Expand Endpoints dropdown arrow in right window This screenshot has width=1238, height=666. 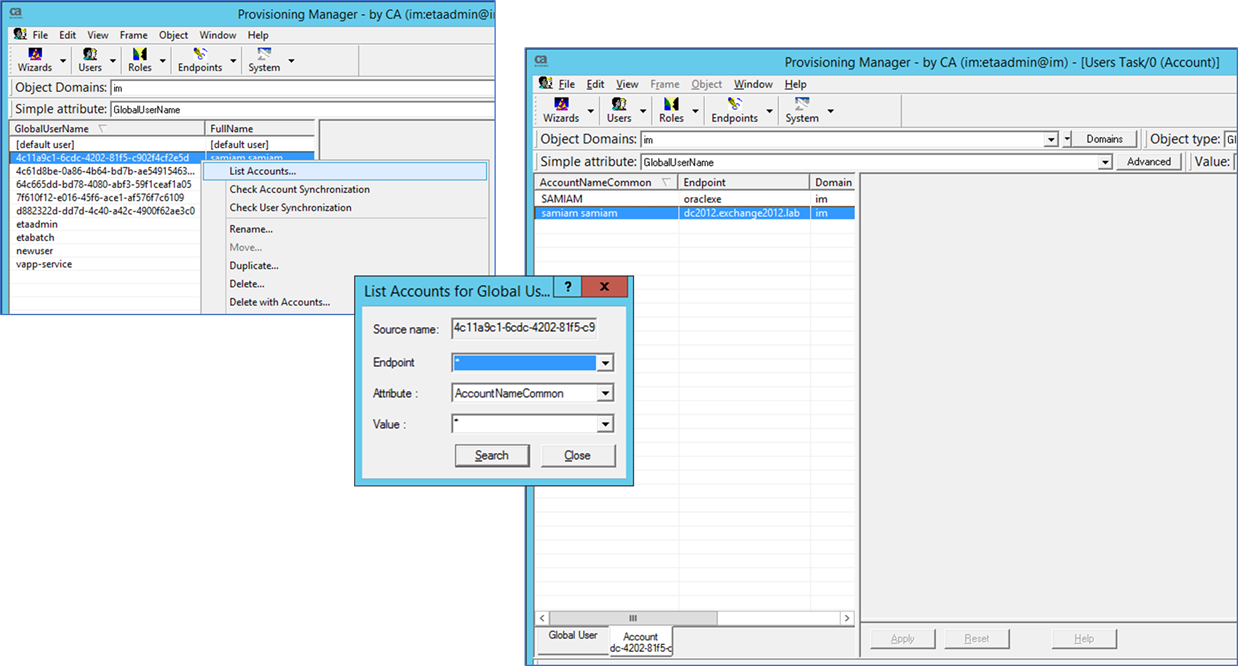tap(769, 111)
